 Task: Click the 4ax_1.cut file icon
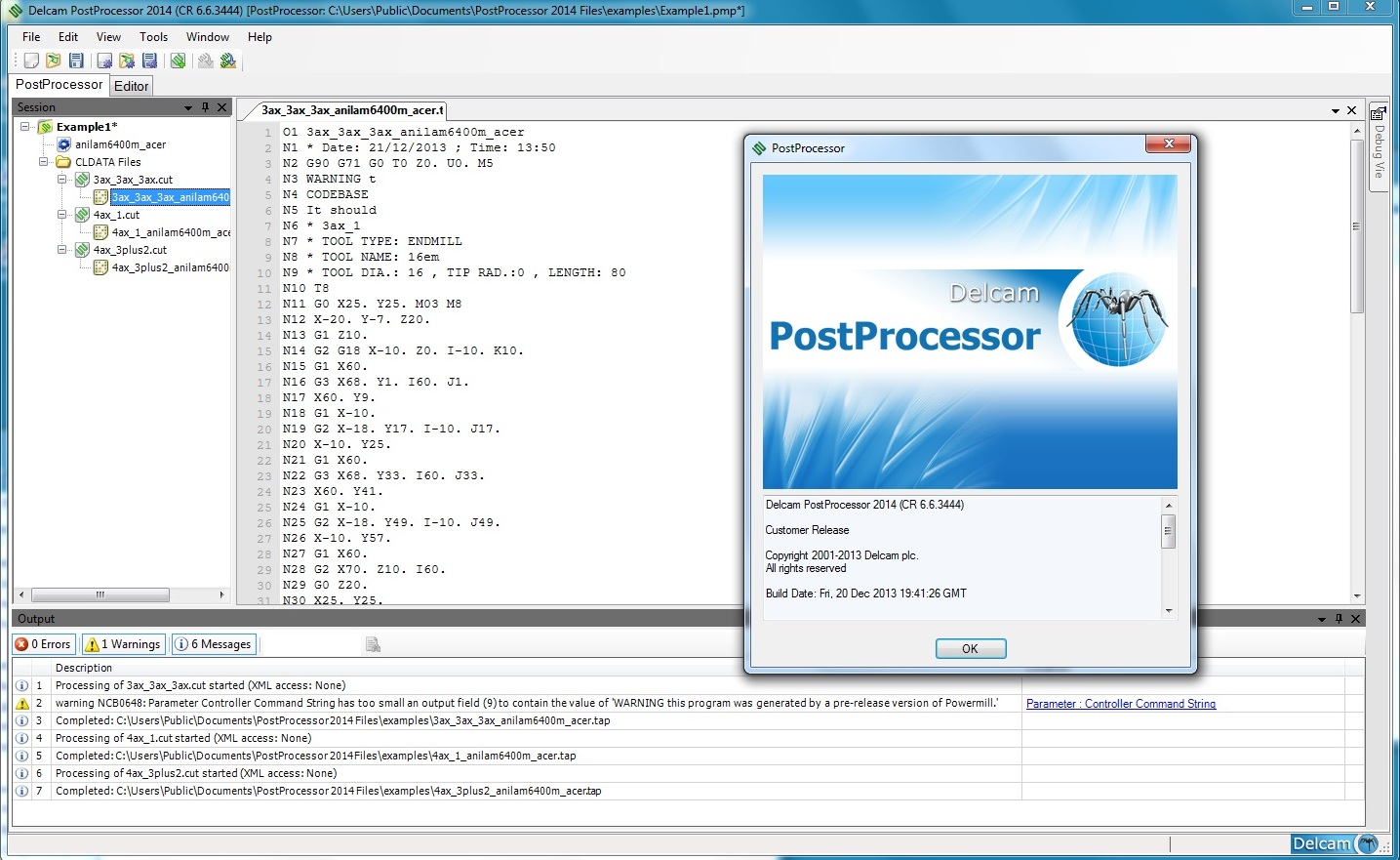pos(83,215)
